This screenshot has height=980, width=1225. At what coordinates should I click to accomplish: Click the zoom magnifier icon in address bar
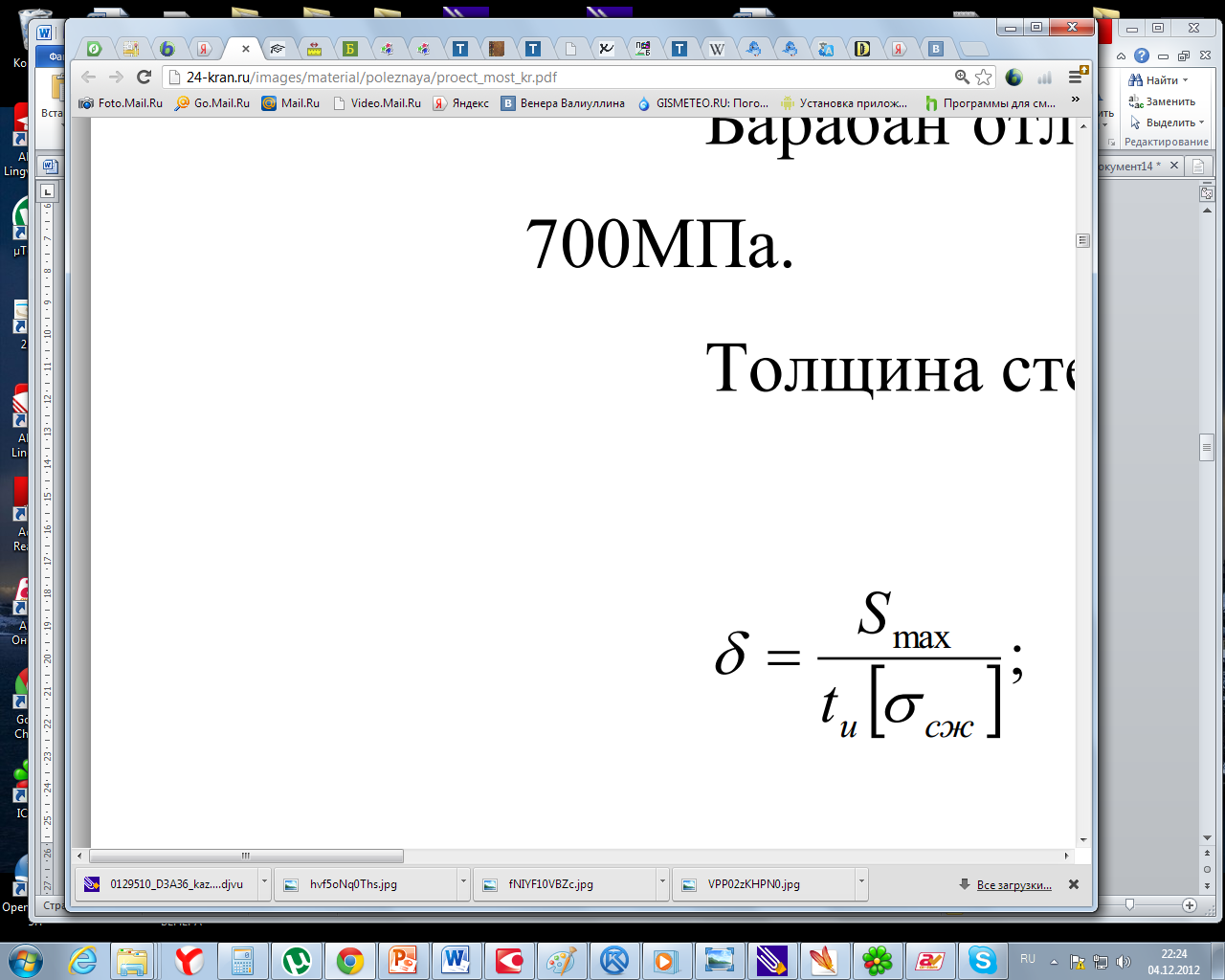click(962, 78)
